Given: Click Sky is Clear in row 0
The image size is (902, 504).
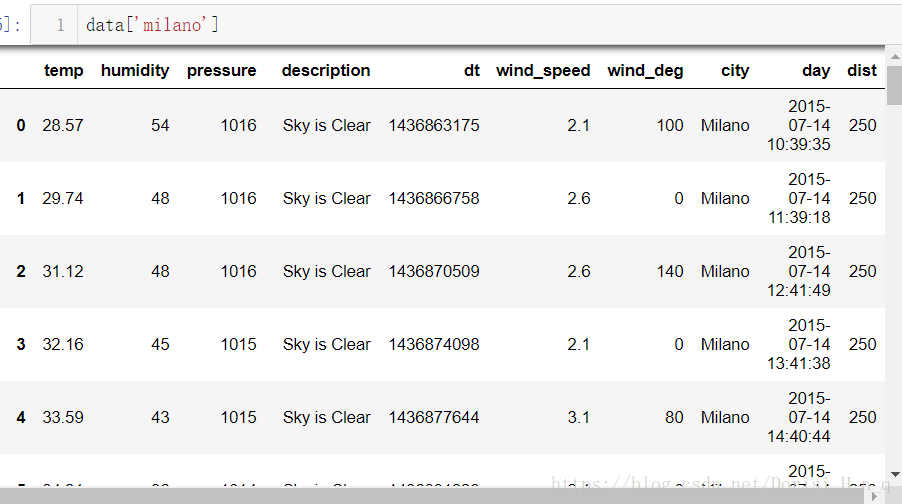Looking at the screenshot, I should click(x=326, y=125).
